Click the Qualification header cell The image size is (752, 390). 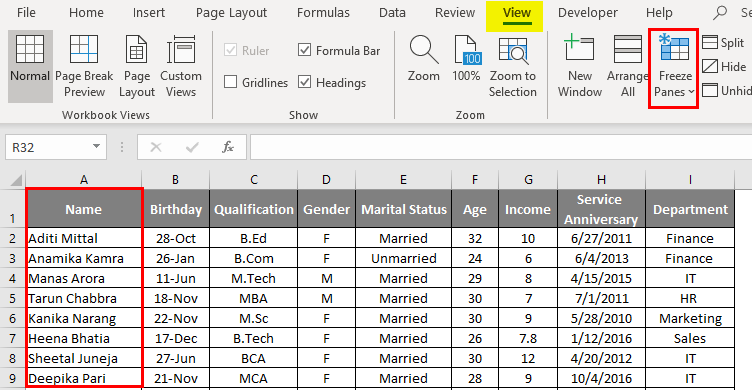click(254, 209)
